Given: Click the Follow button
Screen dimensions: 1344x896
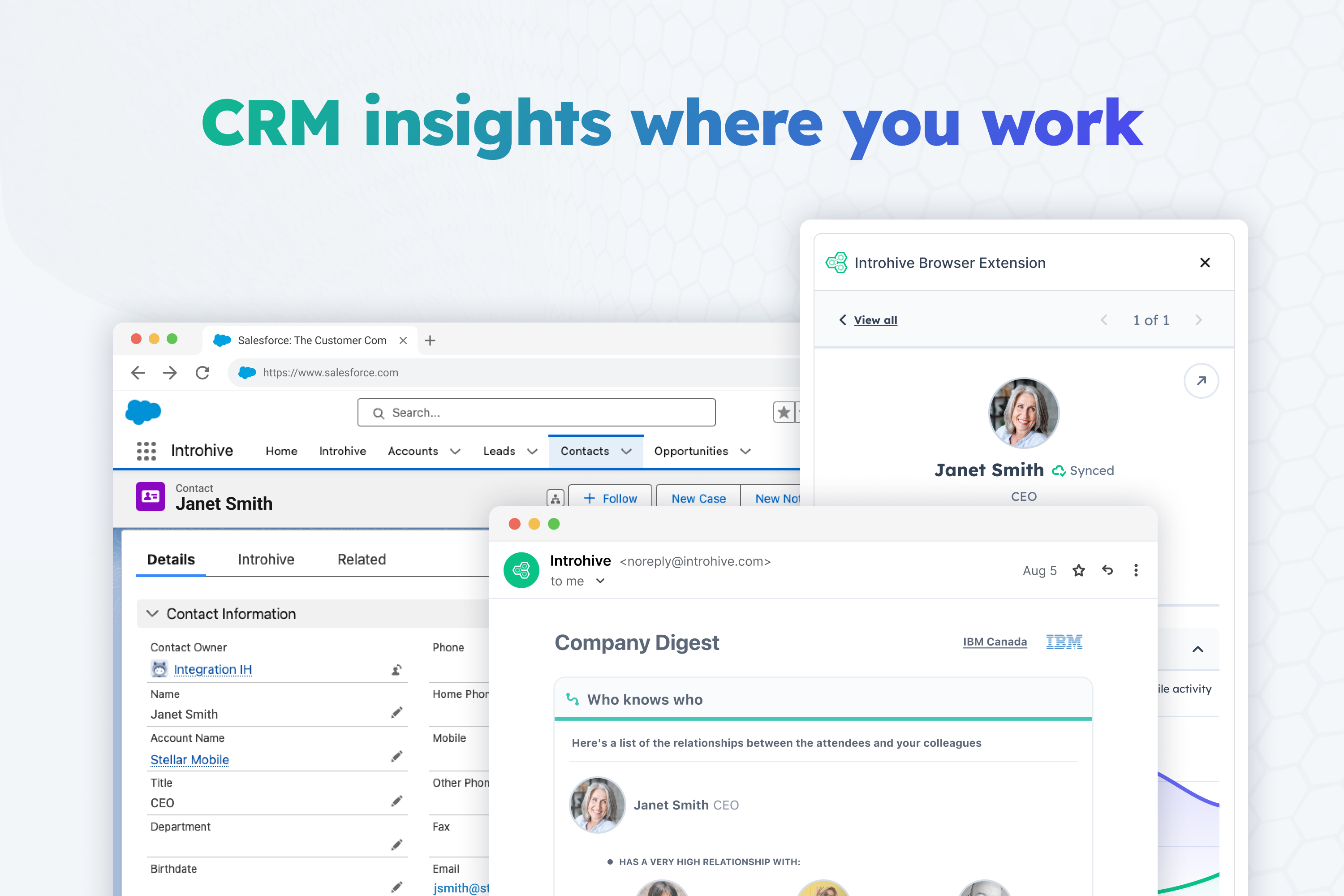Looking at the screenshot, I should coord(610,498).
